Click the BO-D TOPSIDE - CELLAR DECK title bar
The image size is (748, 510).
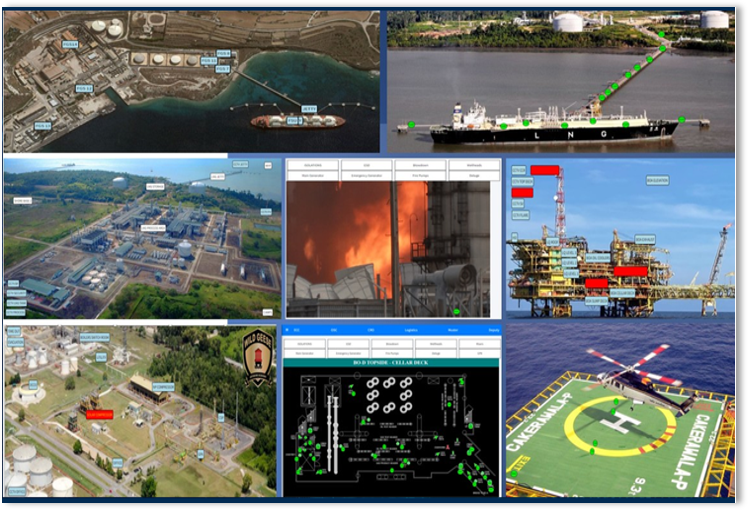tap(391, 363)
